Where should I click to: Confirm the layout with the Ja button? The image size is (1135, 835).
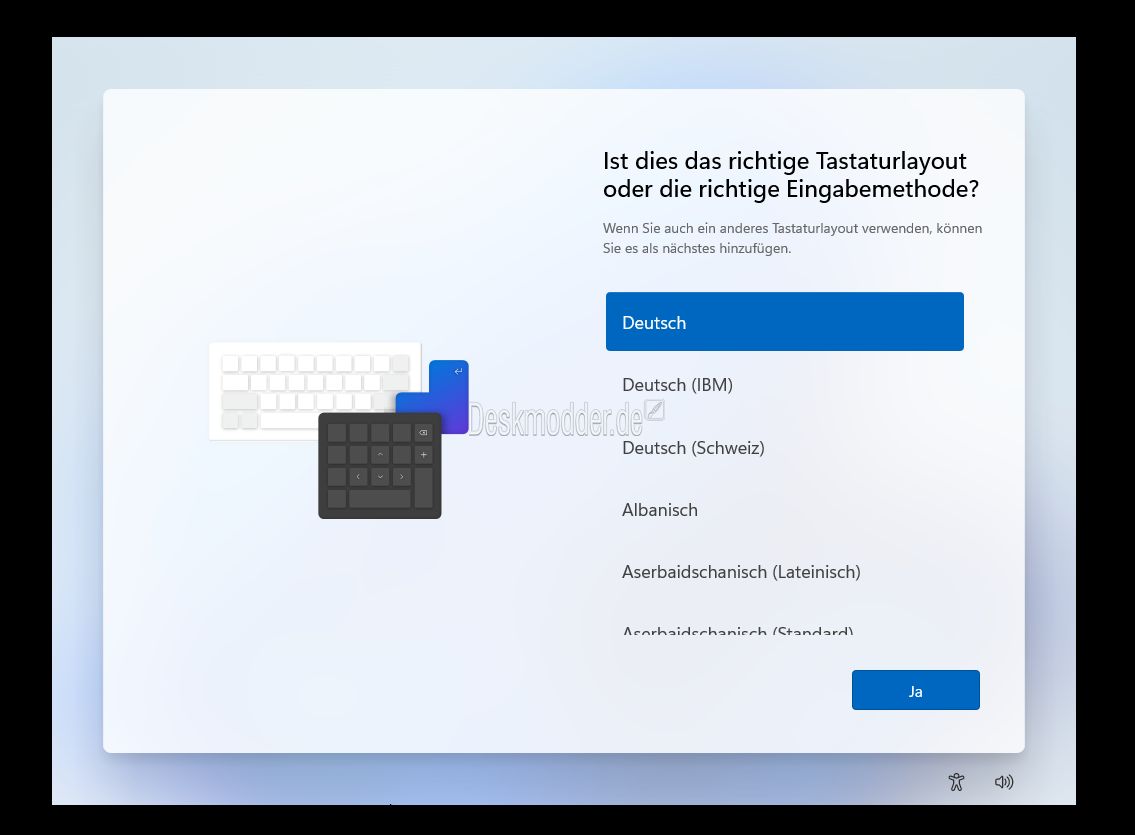click(916, 690)
